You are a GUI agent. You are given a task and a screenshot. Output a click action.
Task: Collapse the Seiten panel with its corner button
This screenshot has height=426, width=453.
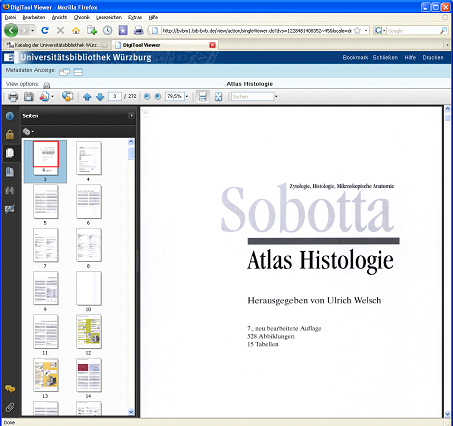click(x=131, y=115)
